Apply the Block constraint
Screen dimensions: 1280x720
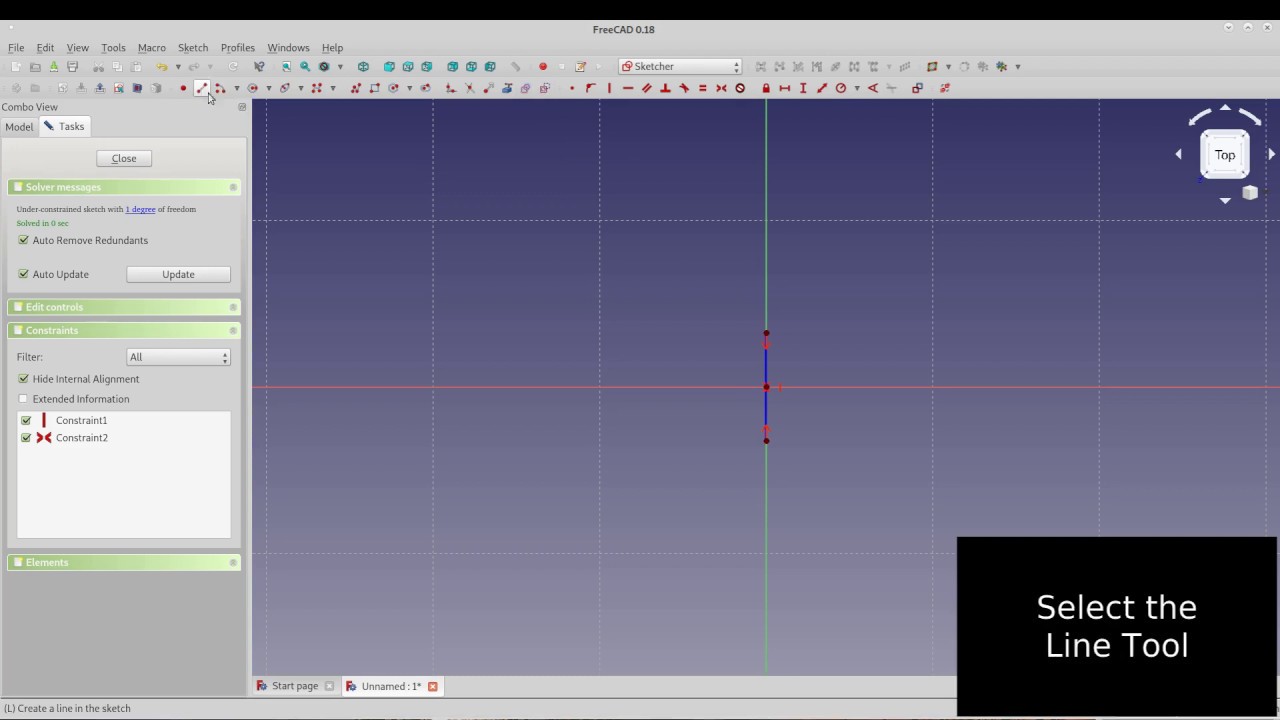coord(740,88)
